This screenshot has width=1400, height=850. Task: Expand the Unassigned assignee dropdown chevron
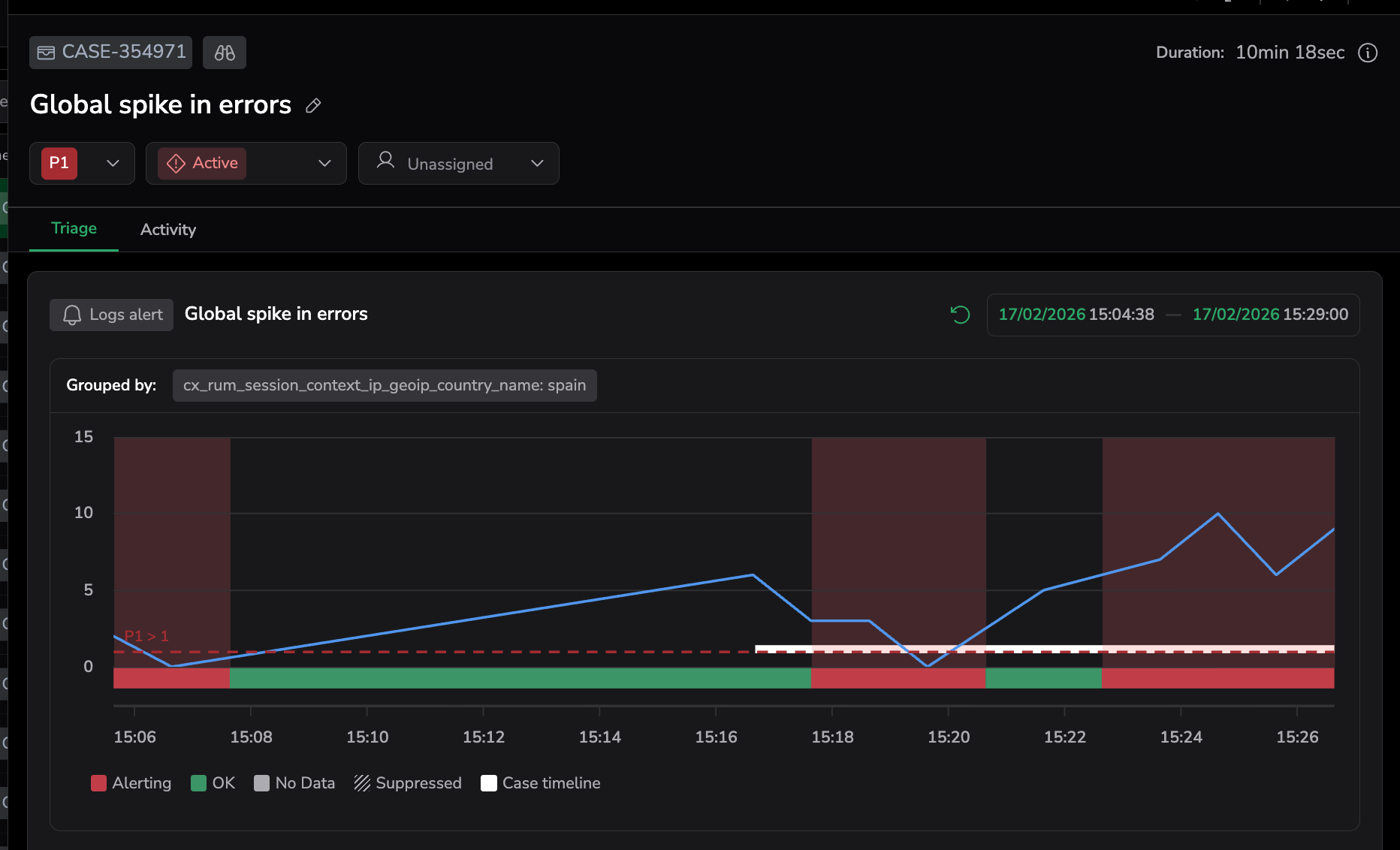(537, 164)
